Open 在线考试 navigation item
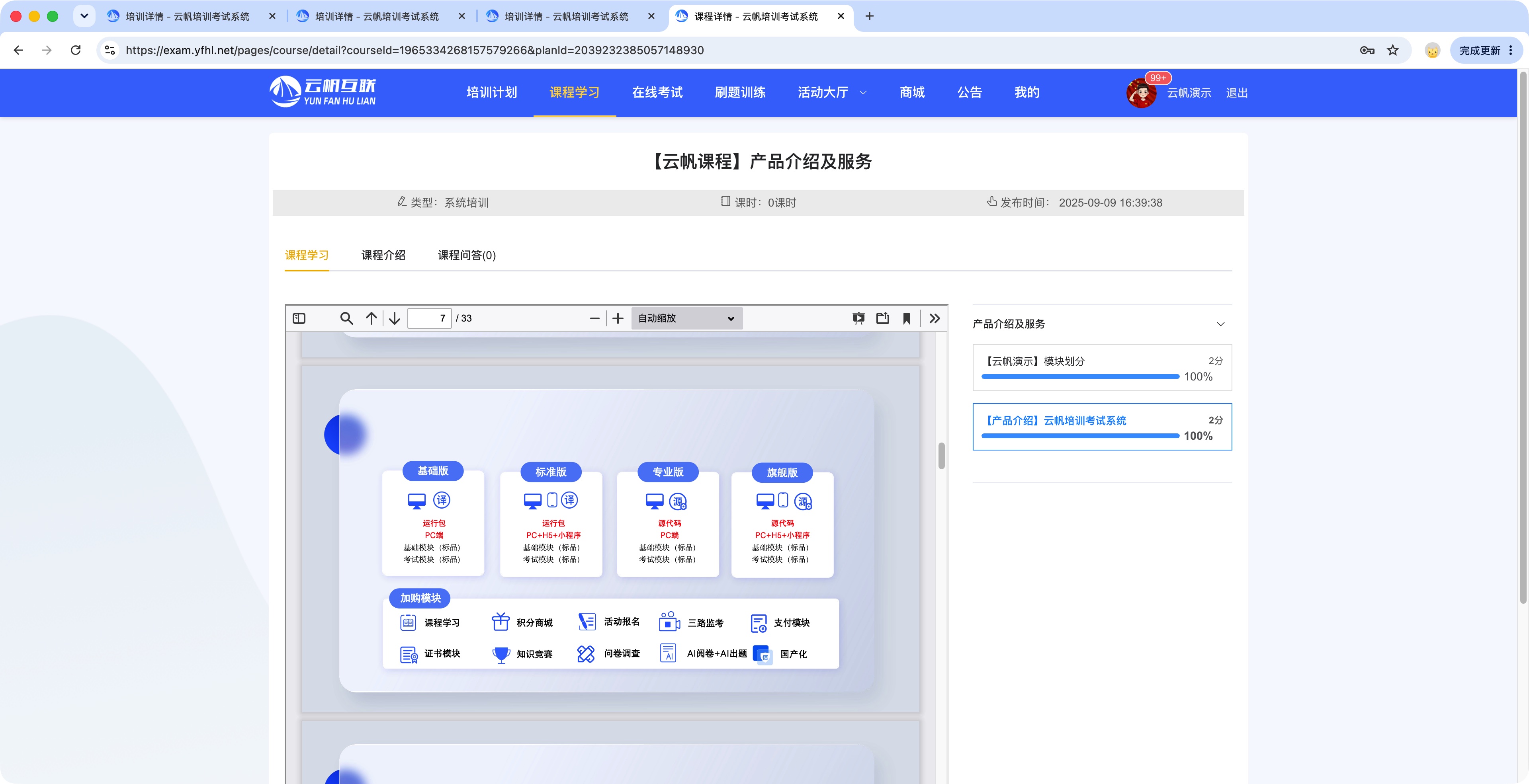1529x784 pixels. point(657,92)
